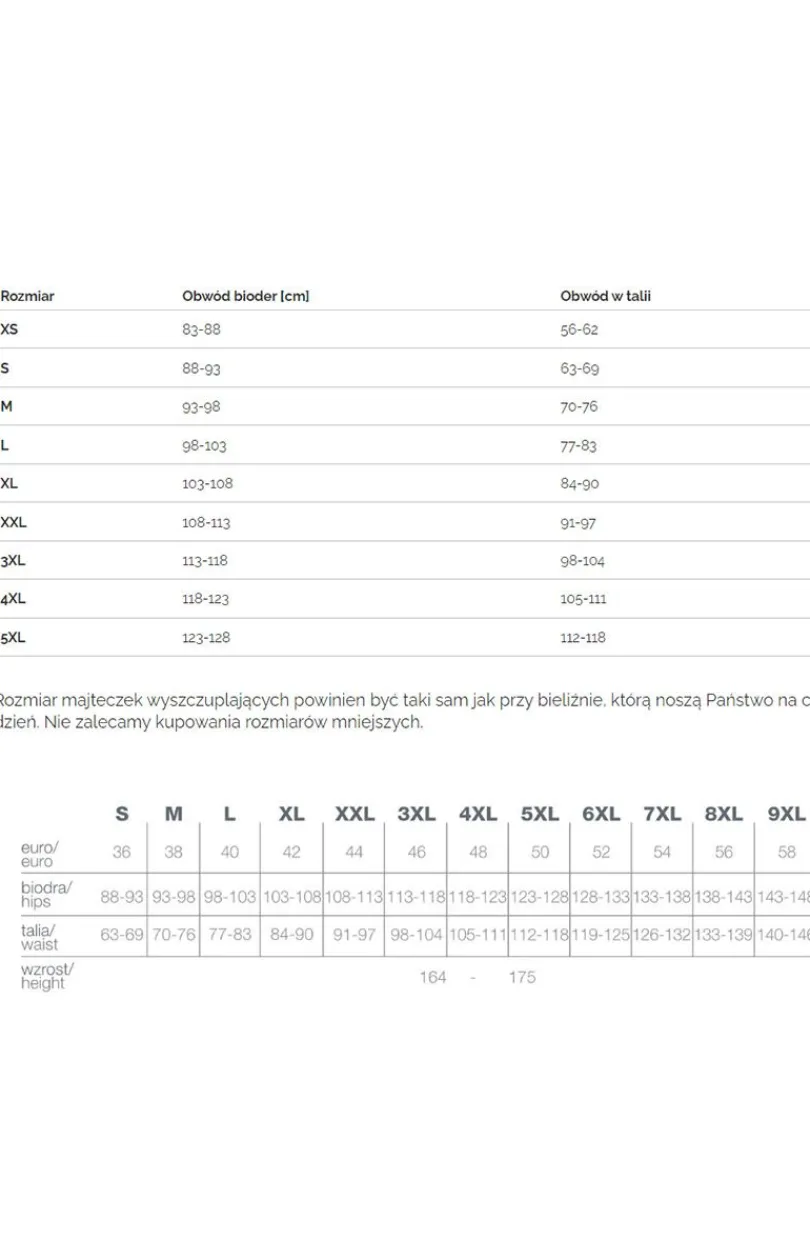Viewport: 810px width, 1260px height.
Task: Click hips value 133-138 under 7XL
Action: coord(662,897)
